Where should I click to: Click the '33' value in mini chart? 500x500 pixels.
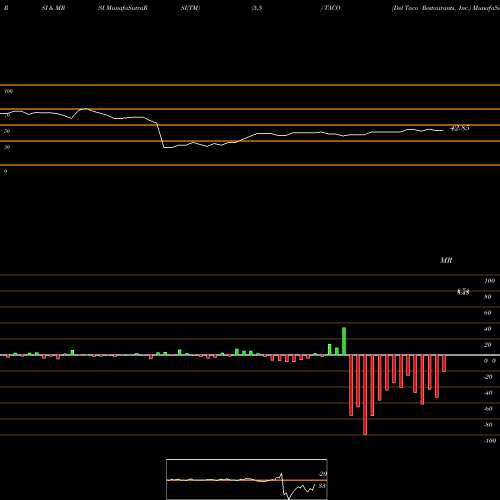(322, 486)
